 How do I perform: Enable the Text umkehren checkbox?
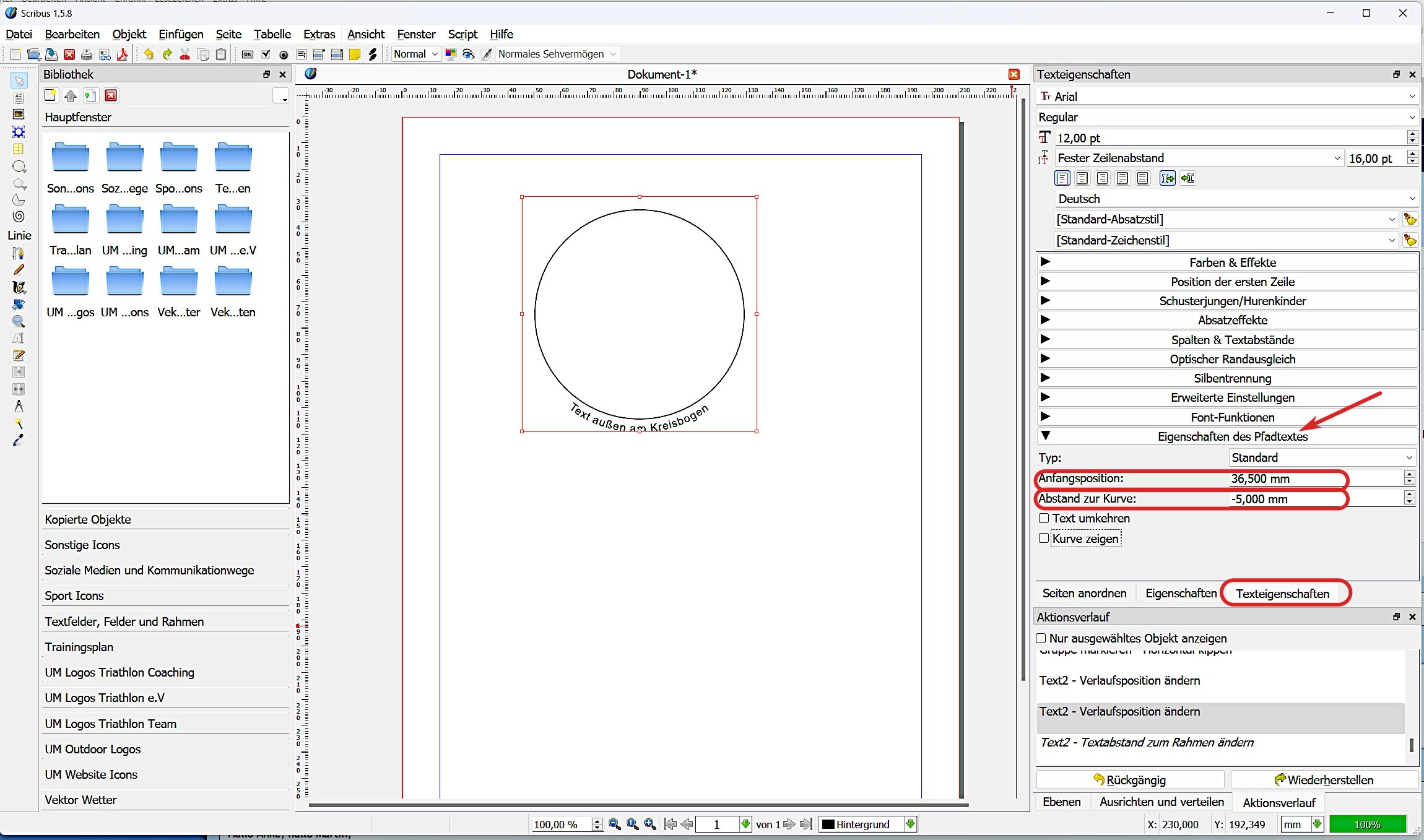coord(1044,518)
